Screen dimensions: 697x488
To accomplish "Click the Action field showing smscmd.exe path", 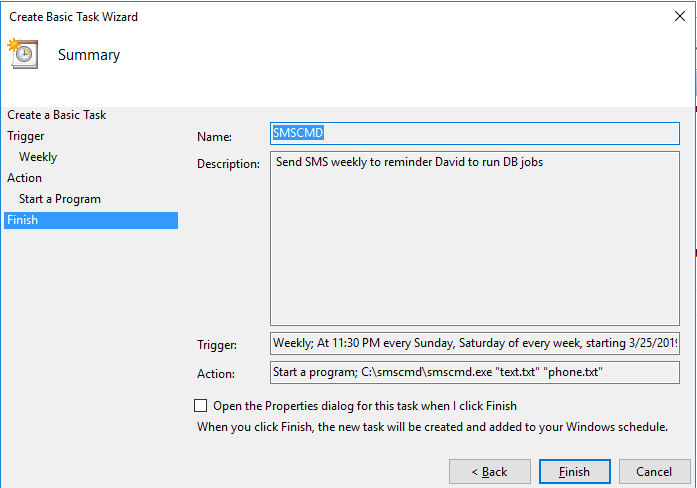I will coord(475,373).
